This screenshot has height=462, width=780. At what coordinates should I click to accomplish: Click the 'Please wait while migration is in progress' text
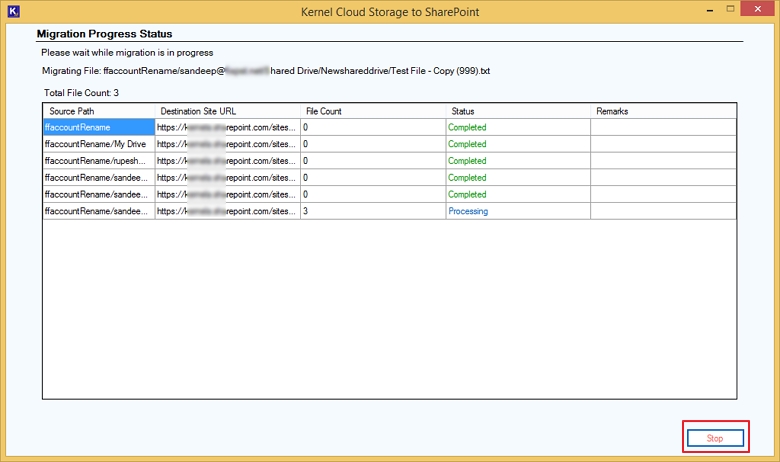(x=127, y=53)
